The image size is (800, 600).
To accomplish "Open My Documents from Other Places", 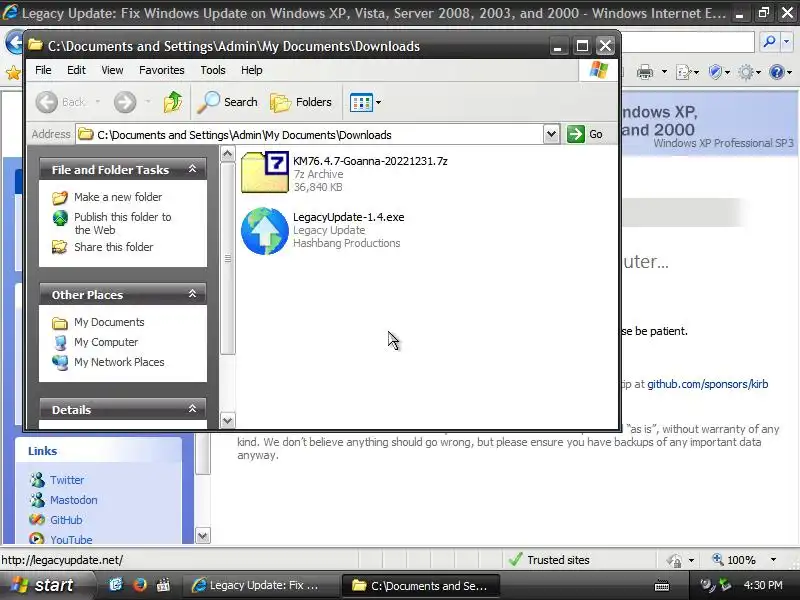I will point(109,322).
